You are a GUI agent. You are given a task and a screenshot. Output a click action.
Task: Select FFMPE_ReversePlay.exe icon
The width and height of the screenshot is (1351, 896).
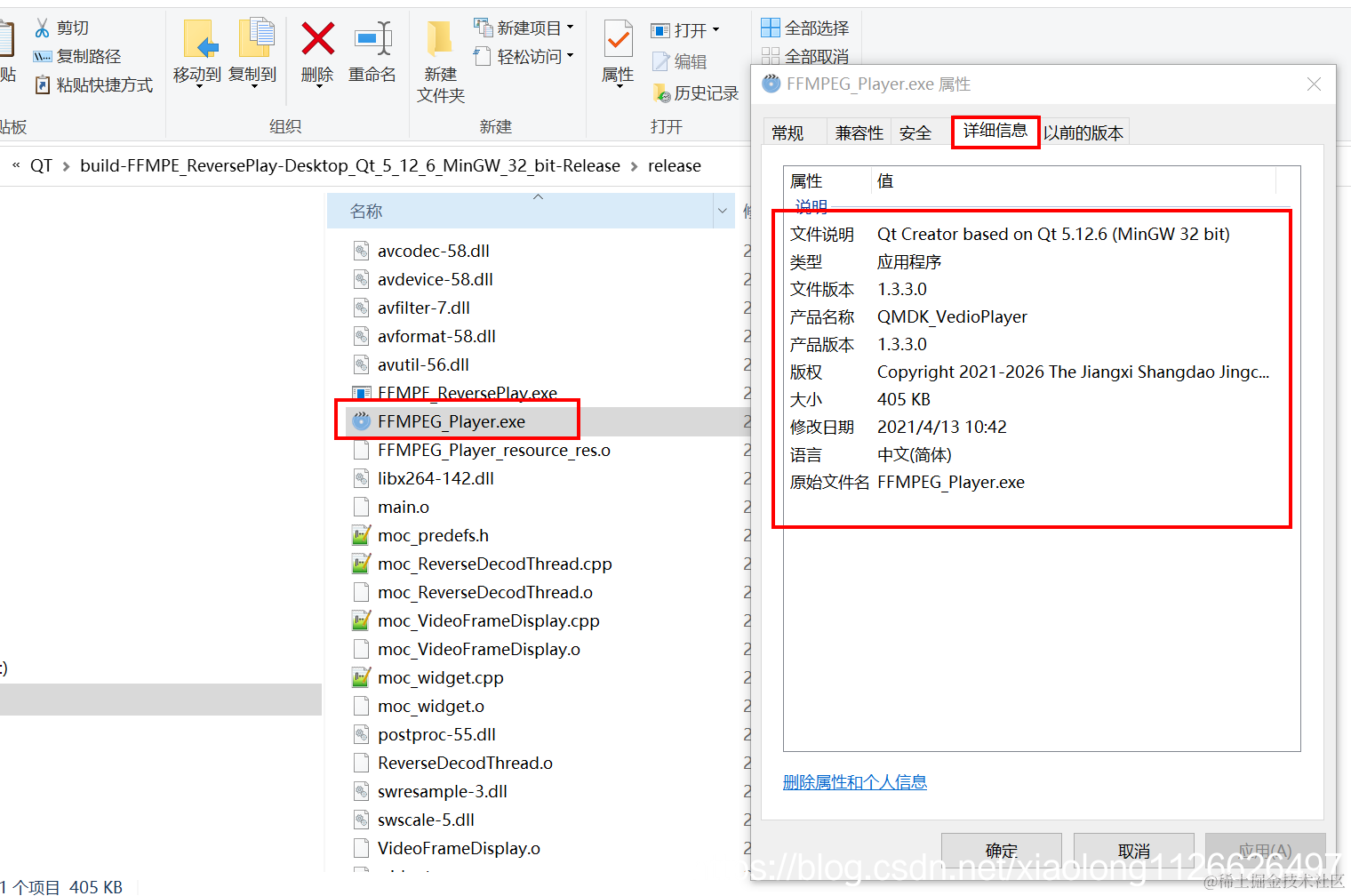(361, 393)
